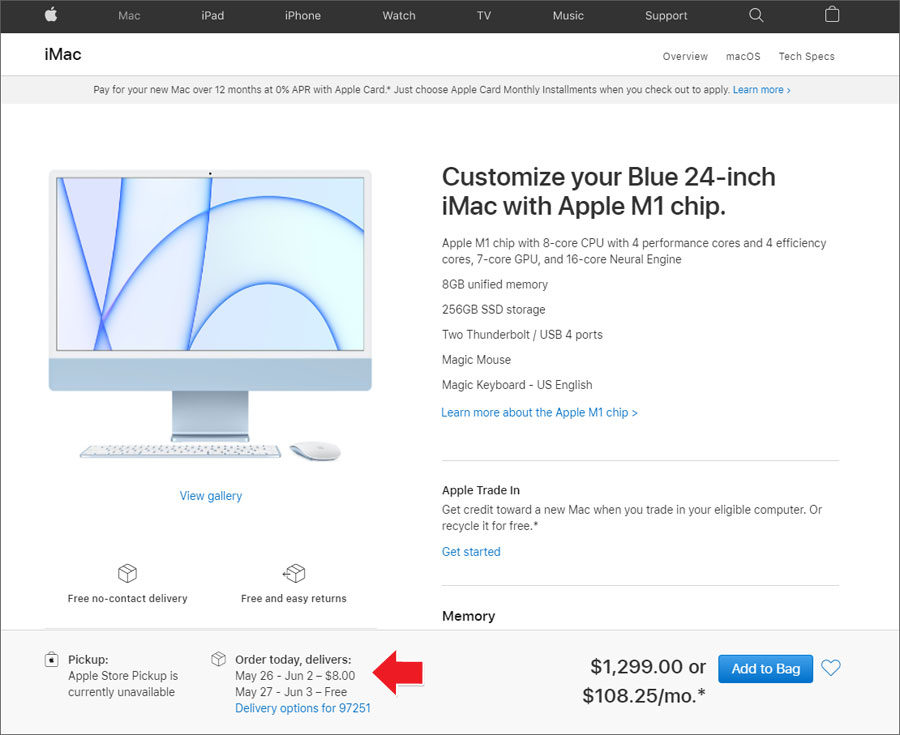This screenshot has width=900, height=735.
Task: Click the 8GB unified memory text
Action: click(495, 285)
